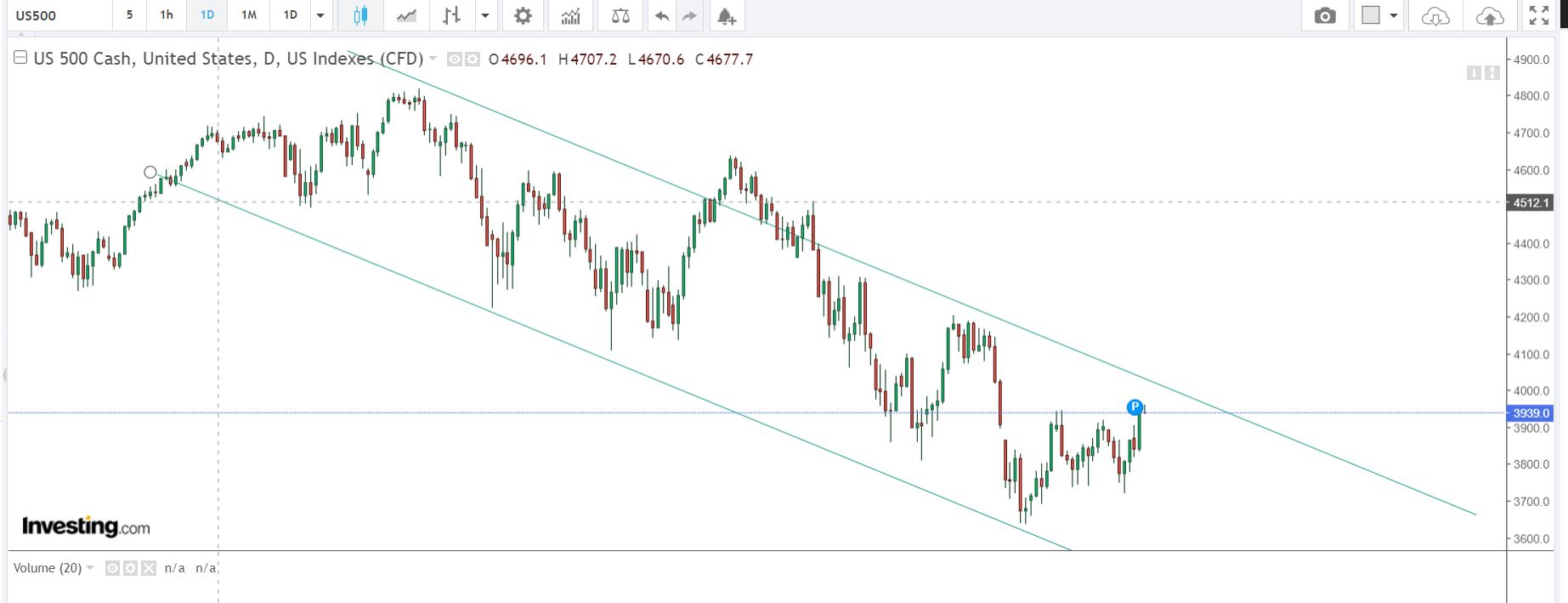Load chart layout from the cloud

tap(1435, 15)
